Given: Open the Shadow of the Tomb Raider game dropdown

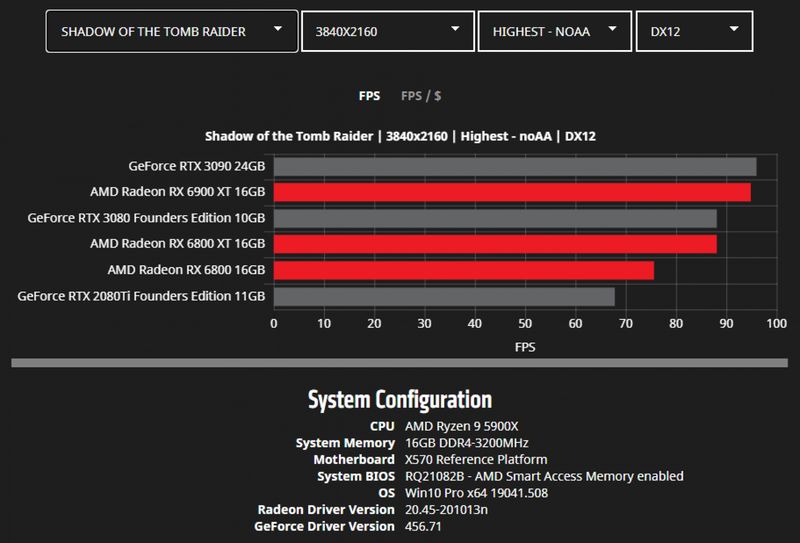Looking at the screenshot, I should pyautogui.click(x=172, y=31).
